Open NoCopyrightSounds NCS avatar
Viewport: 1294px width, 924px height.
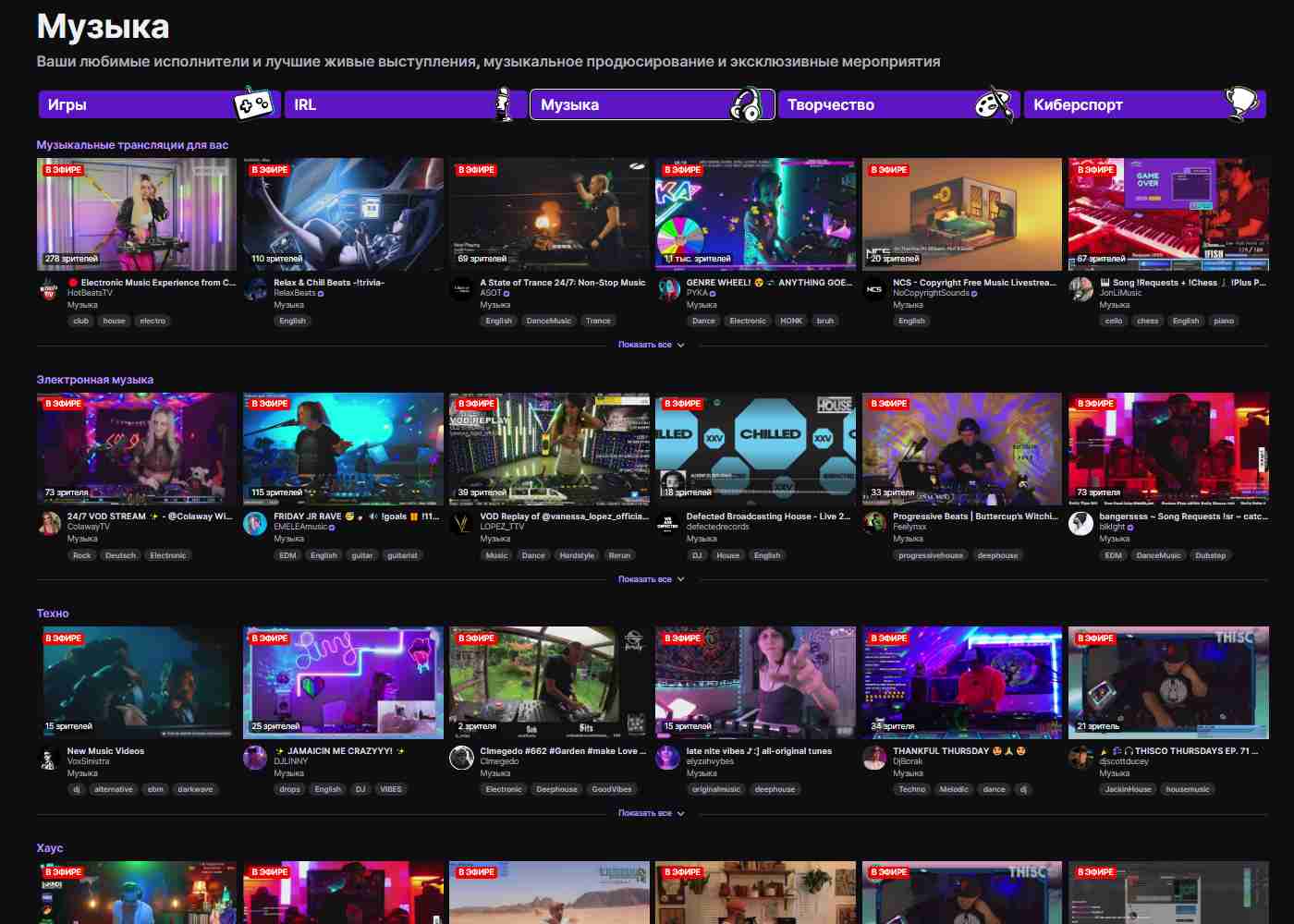point(874,289)
